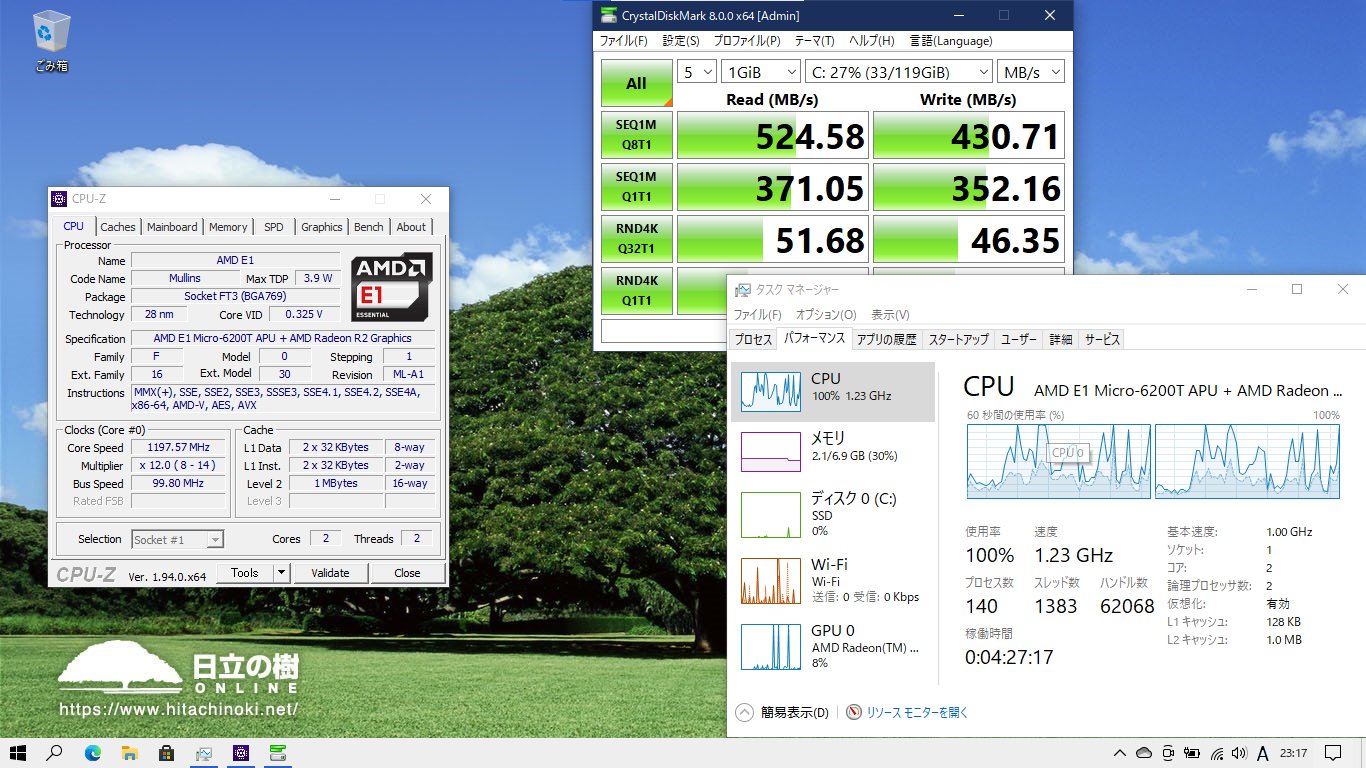Screen dimensions: 1366x768
Task: Switch to CPU-Z Caches tab
Action: pos(118,227)
